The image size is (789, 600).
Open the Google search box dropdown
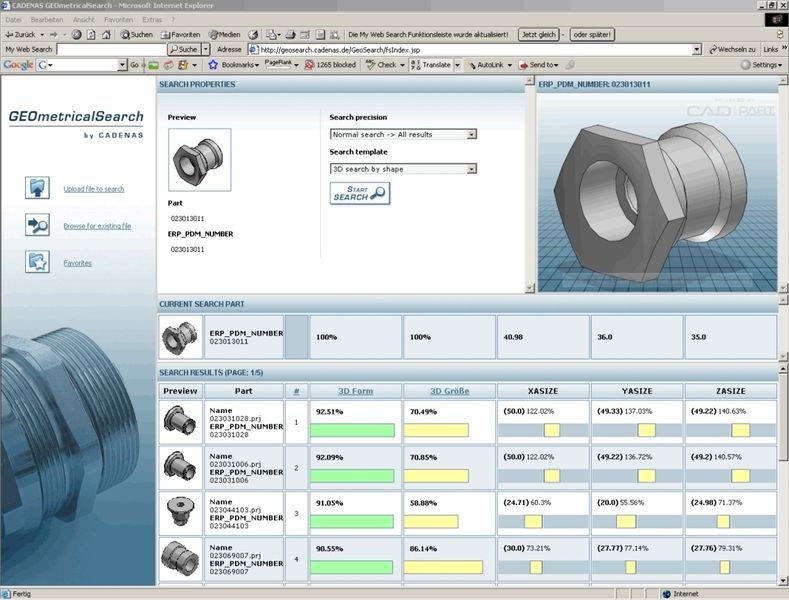pyautogui.click(x=122, y=64)
